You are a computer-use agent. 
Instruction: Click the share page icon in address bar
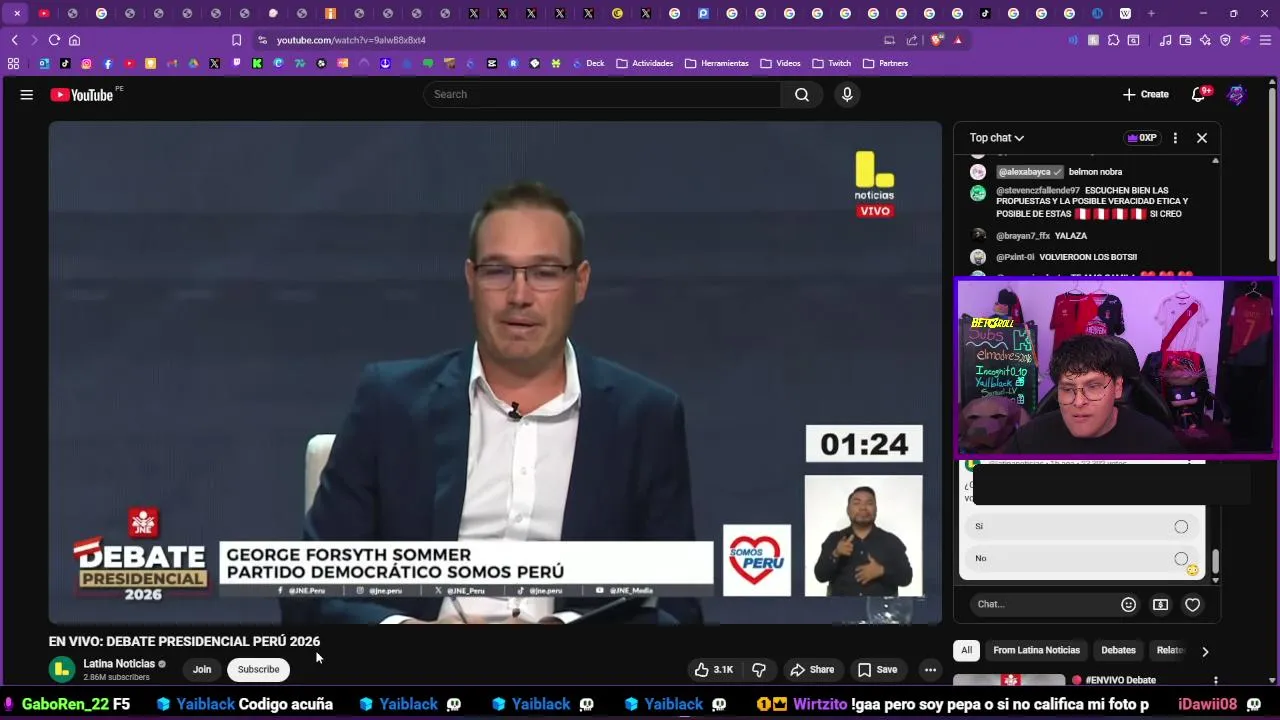coord(912,40)
